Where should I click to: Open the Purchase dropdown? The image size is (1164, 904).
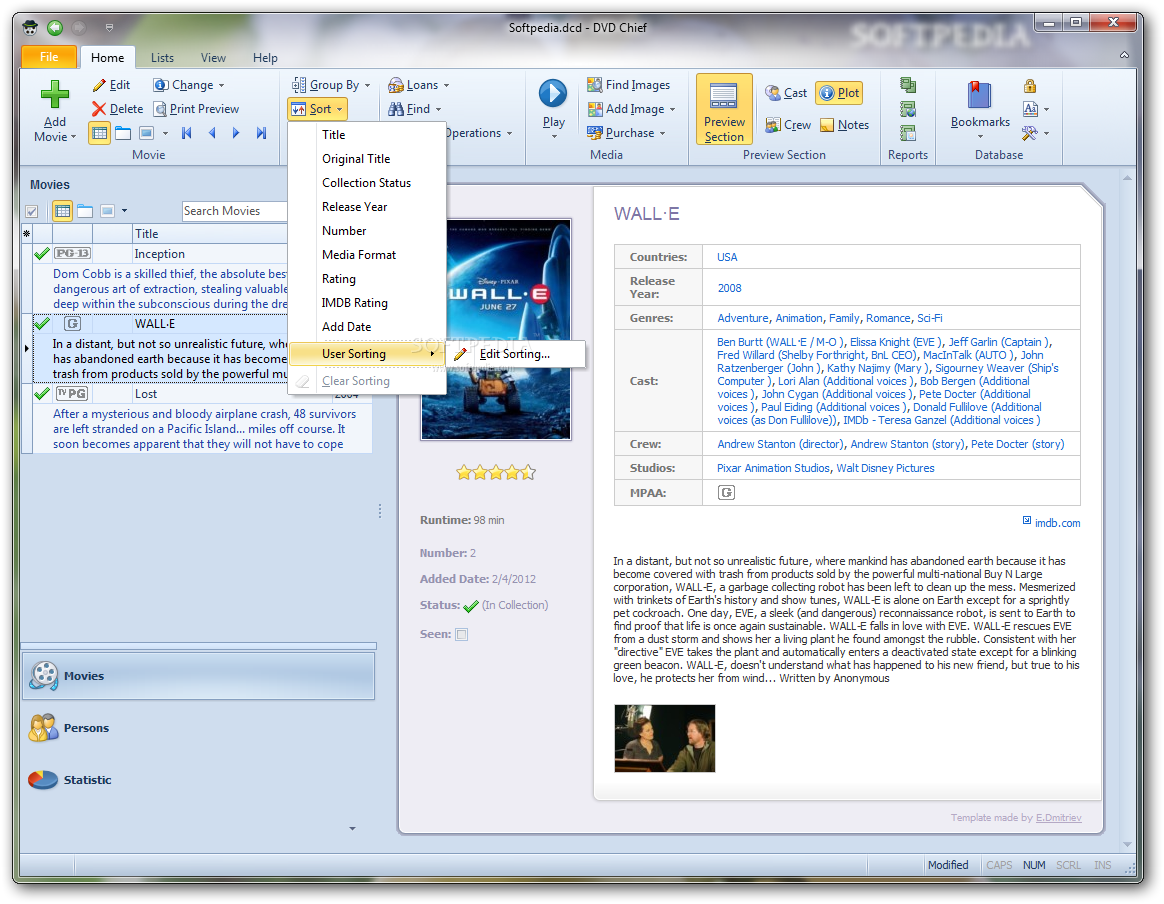626,133
